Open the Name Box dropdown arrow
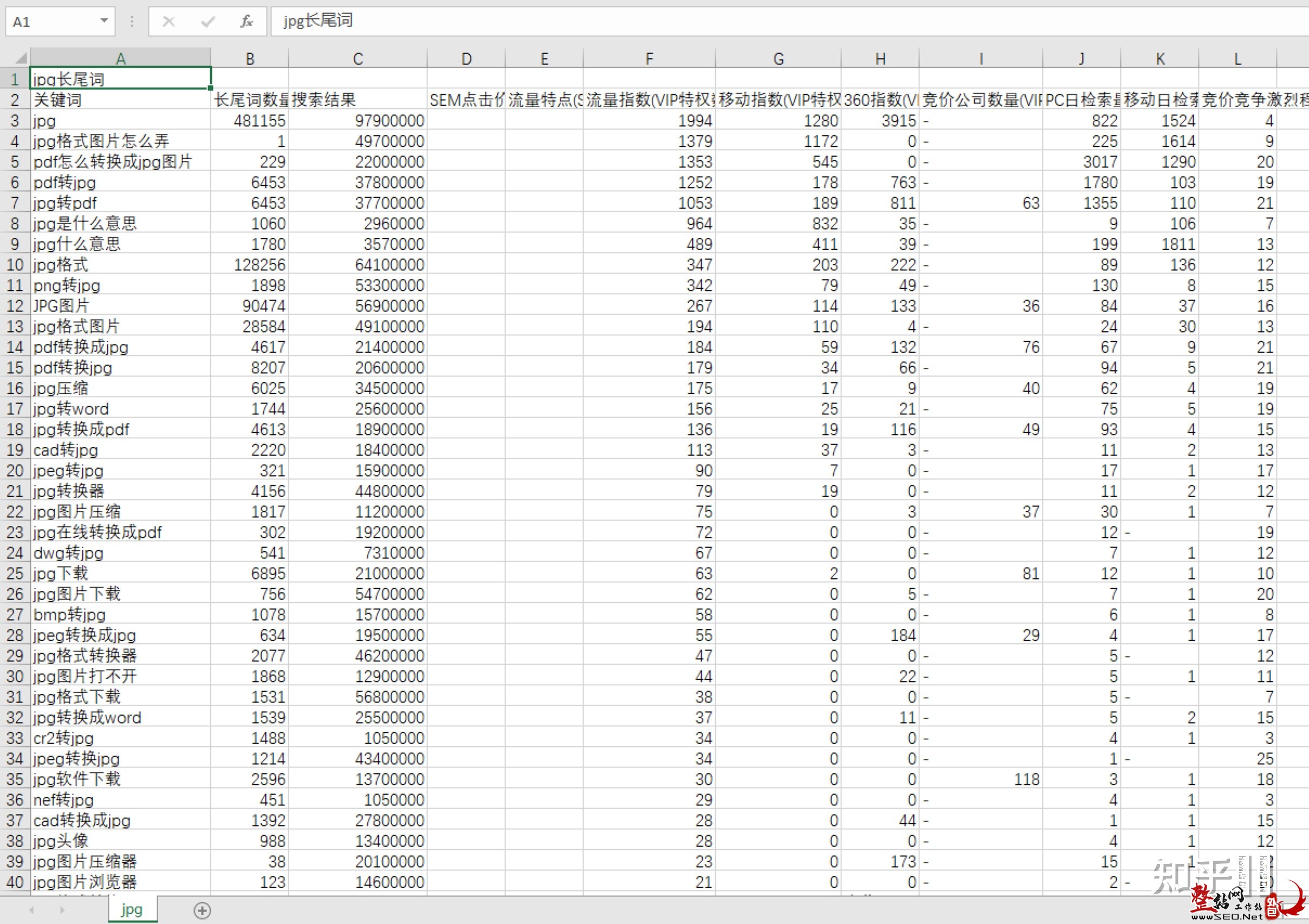 pyautogui.click(x=104, y=21)
